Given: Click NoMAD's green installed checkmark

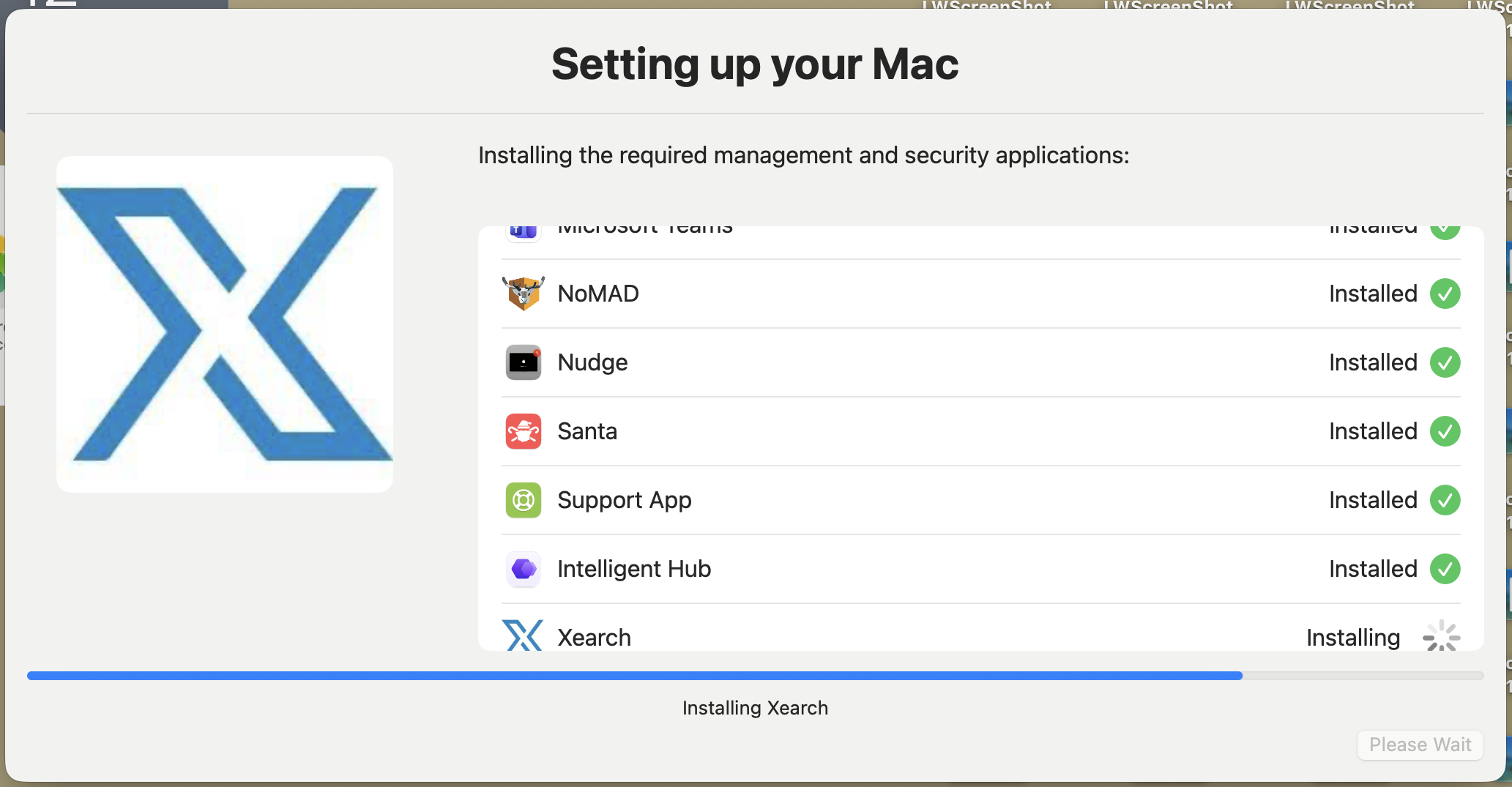Looking at the screenshot, I should click(x=1445, y=294).
